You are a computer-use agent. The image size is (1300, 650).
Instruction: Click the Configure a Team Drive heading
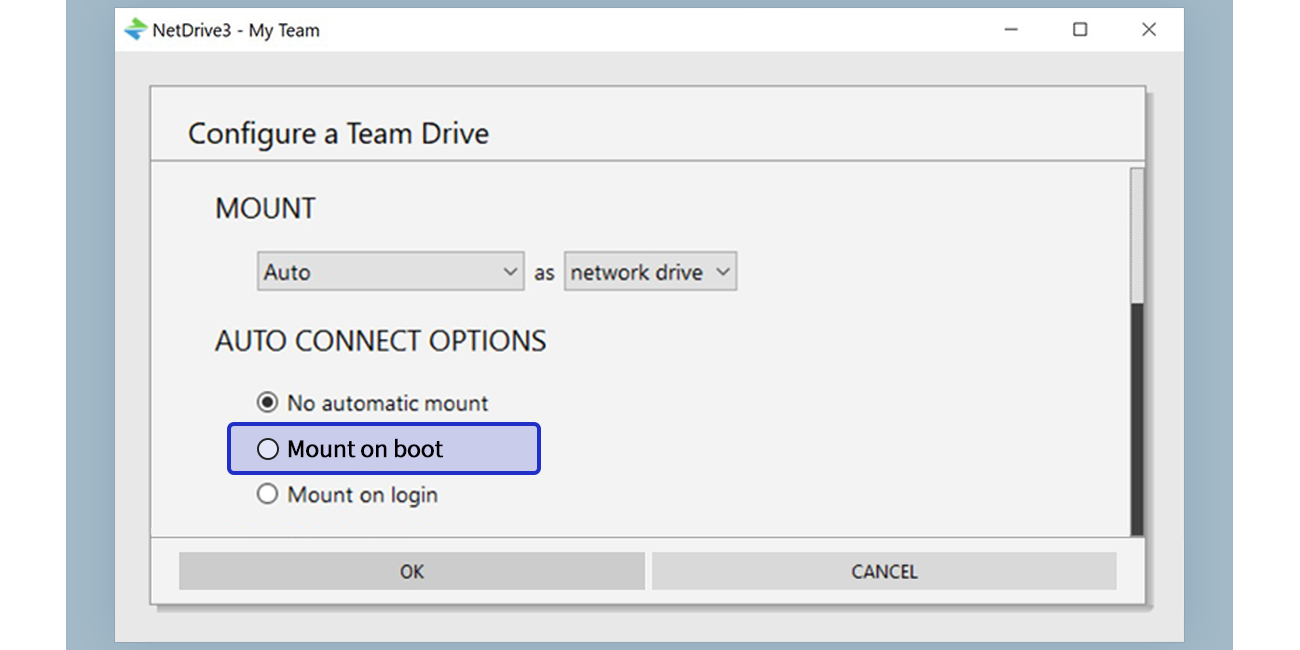tap(339, 133)
